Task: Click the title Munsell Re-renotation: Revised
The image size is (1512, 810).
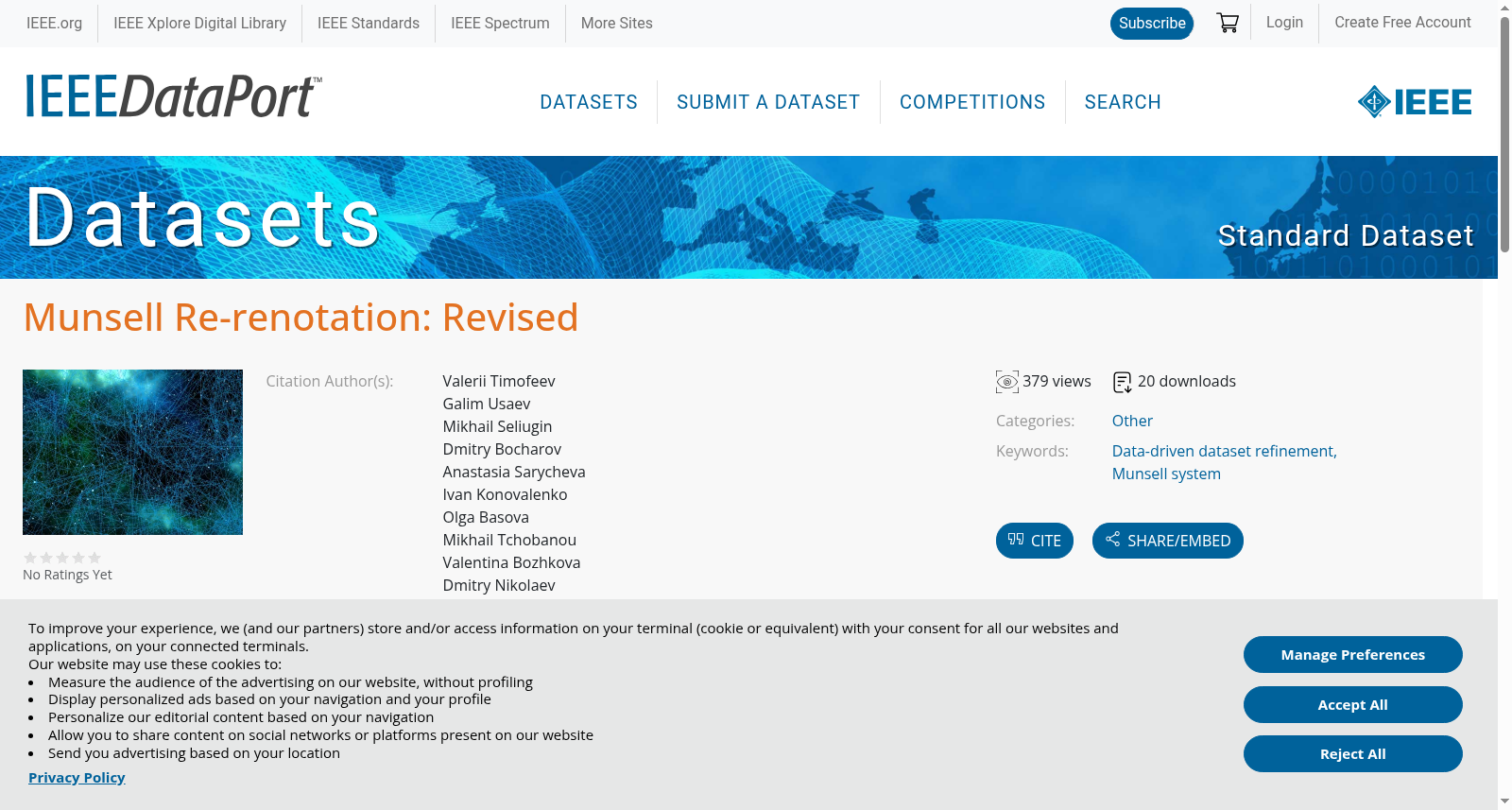Action: click(x=301, y=318)
